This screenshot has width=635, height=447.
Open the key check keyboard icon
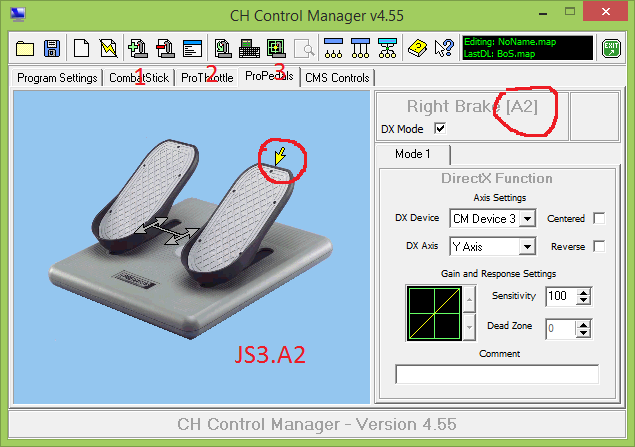pyautogui.click(x=249, y=49)
